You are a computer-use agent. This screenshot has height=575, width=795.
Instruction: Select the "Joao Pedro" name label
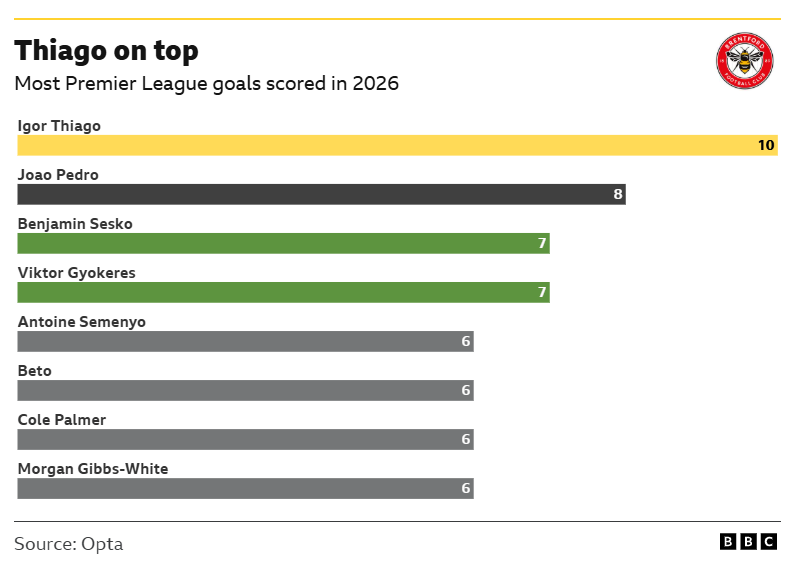(58, 175)
